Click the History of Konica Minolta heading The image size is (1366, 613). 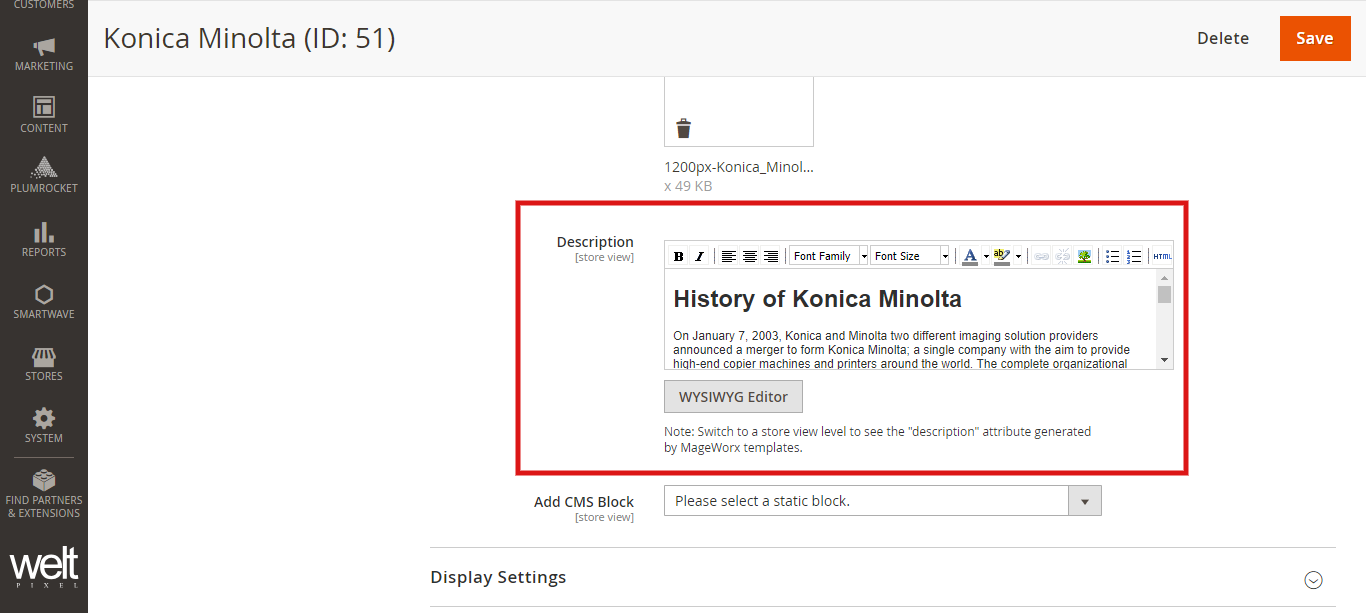(817, 299)
